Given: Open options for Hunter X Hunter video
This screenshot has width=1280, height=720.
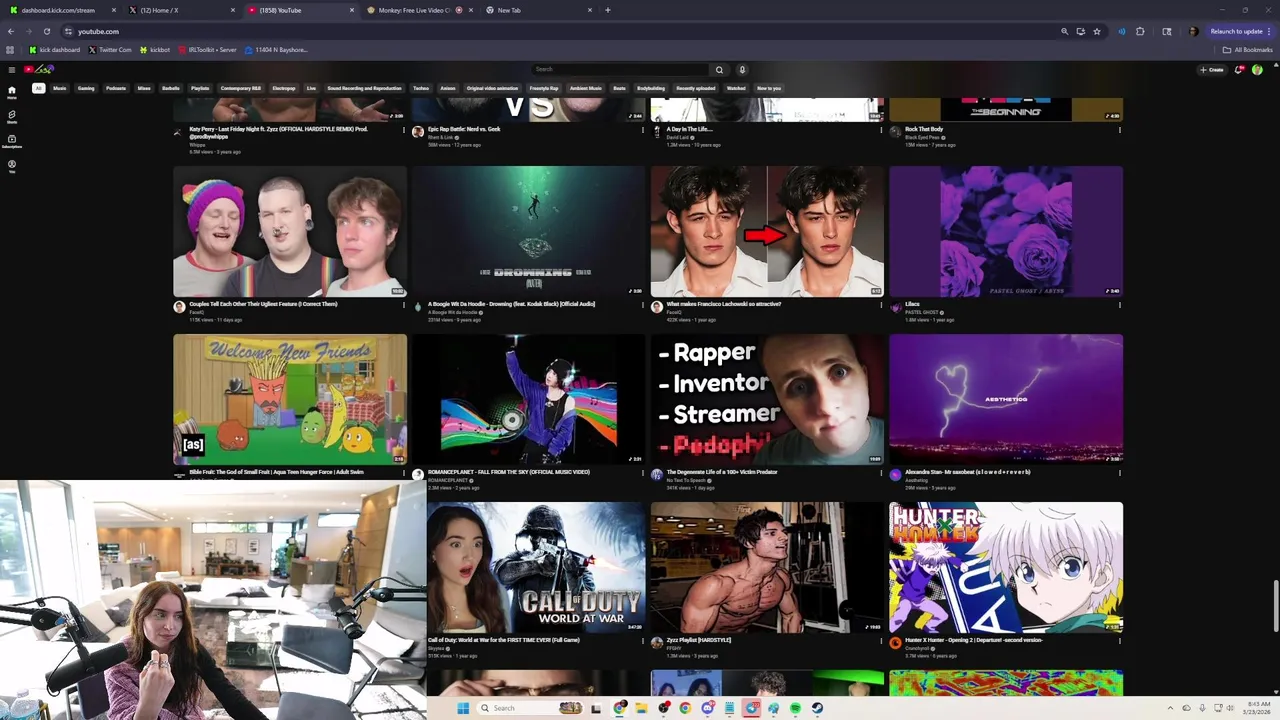Looking at the screenshot, I should (x=1119, y=641).
